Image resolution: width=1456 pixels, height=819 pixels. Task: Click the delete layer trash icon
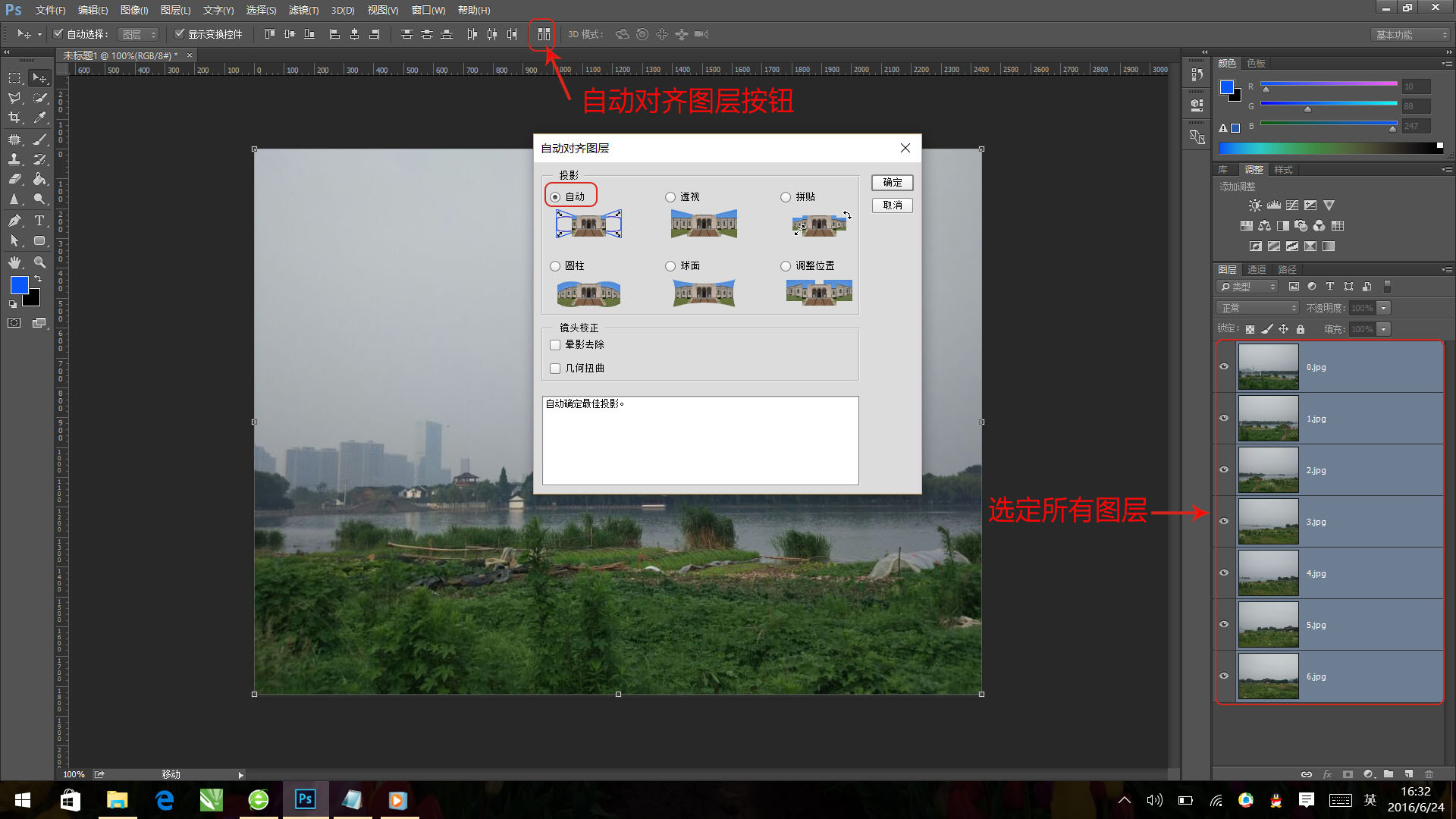1429,774
